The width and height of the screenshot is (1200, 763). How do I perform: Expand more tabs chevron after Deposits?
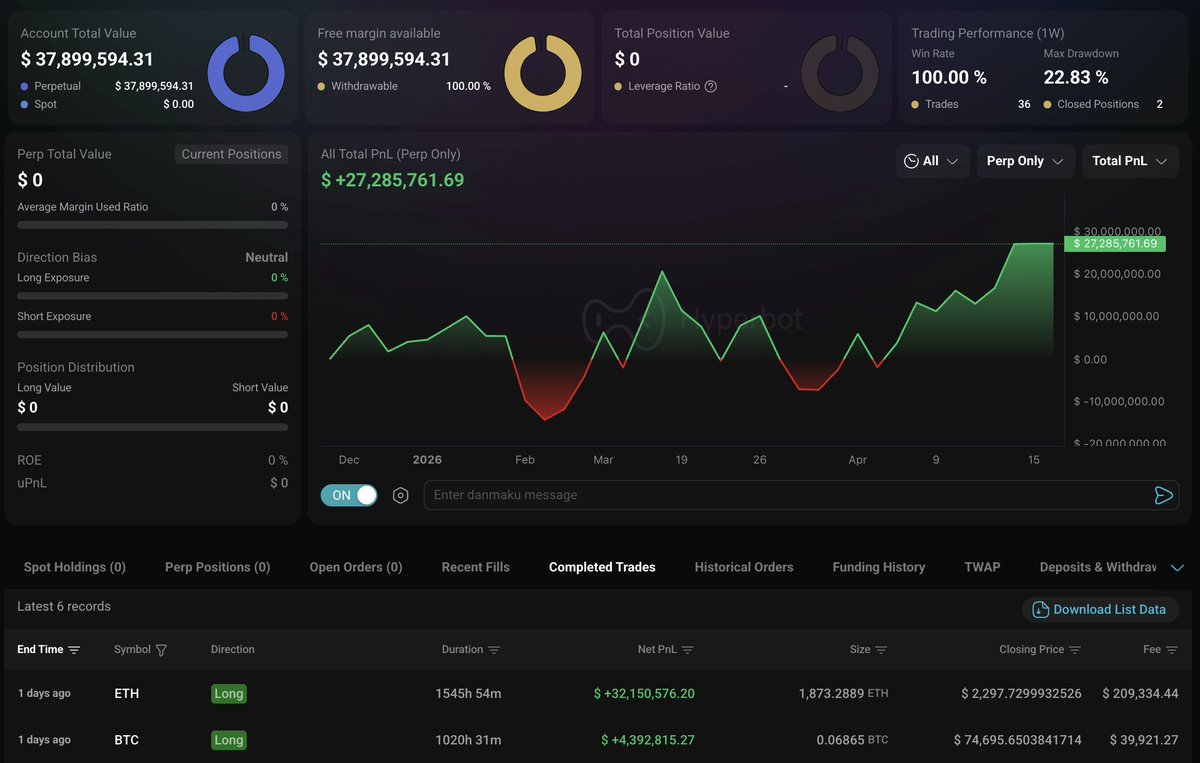point(1177,567)
